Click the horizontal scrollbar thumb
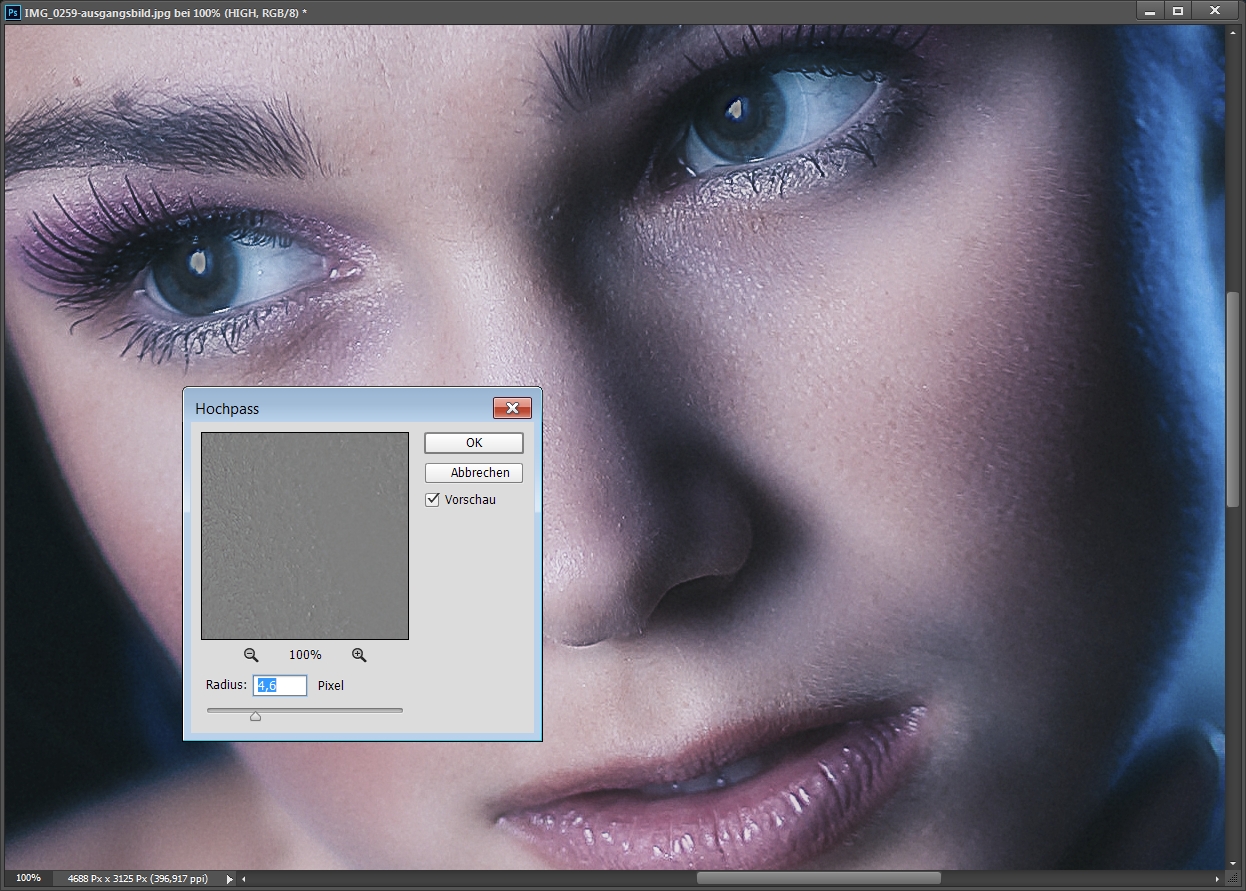This screenshot has height=891, width=1246. pos(818,879)
